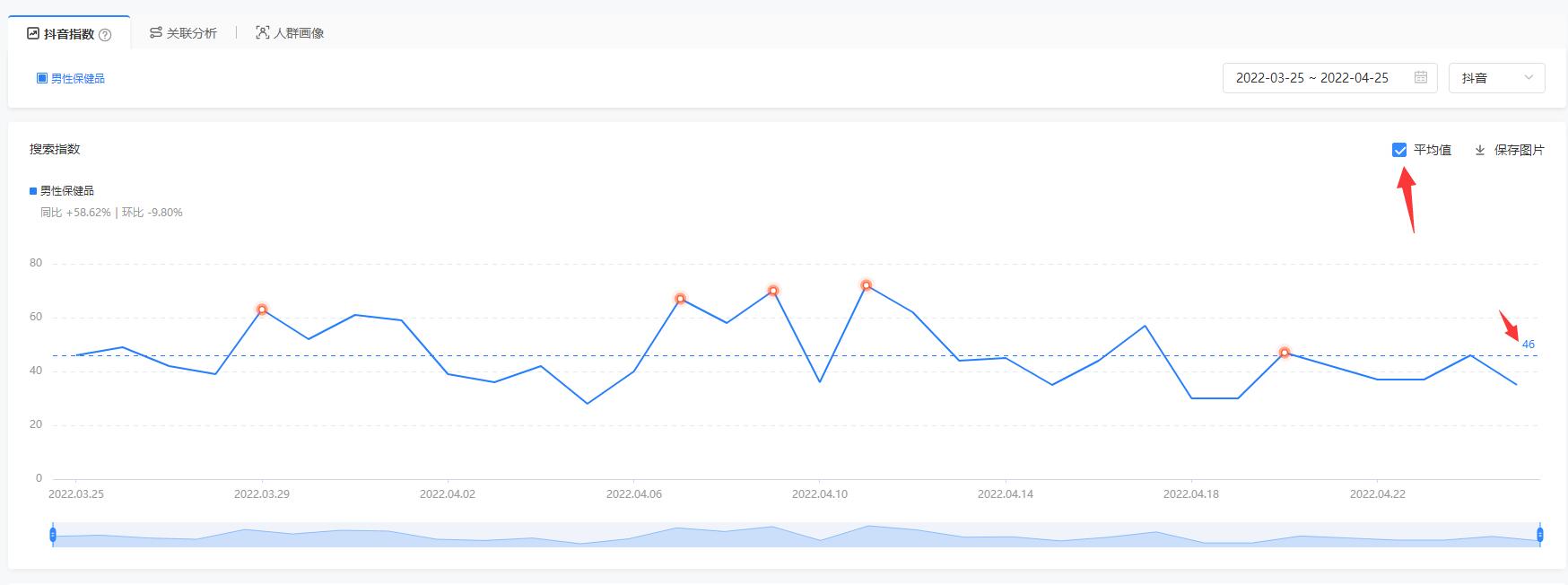This screenshot has width=1568, height=585.
Task: Click the left handle of the range slider
Action: 53,535
